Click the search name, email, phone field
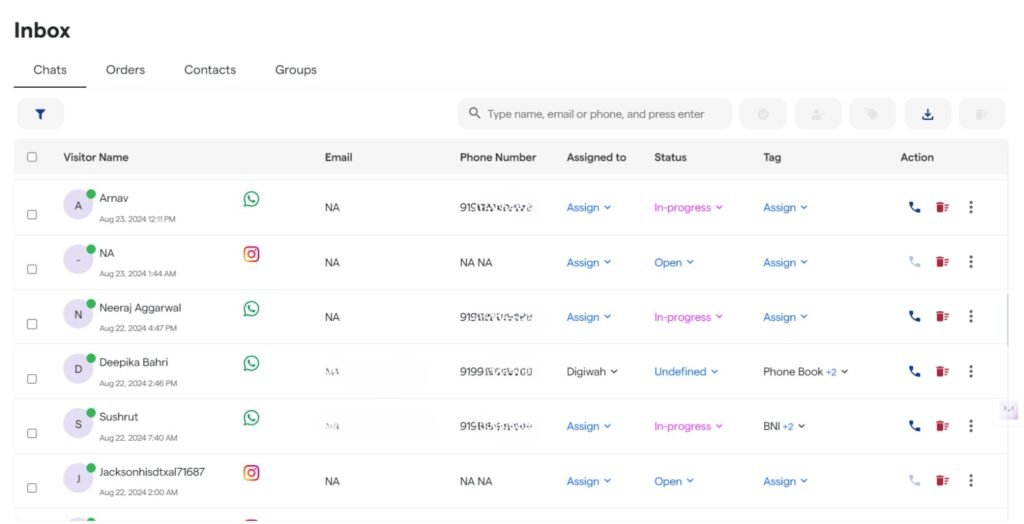 click(595, 114)
